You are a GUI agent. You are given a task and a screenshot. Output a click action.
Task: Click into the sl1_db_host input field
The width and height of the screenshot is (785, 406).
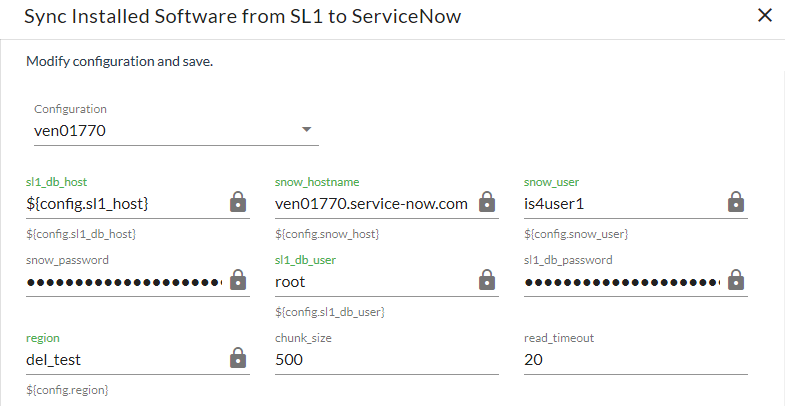tap(120, 203)
